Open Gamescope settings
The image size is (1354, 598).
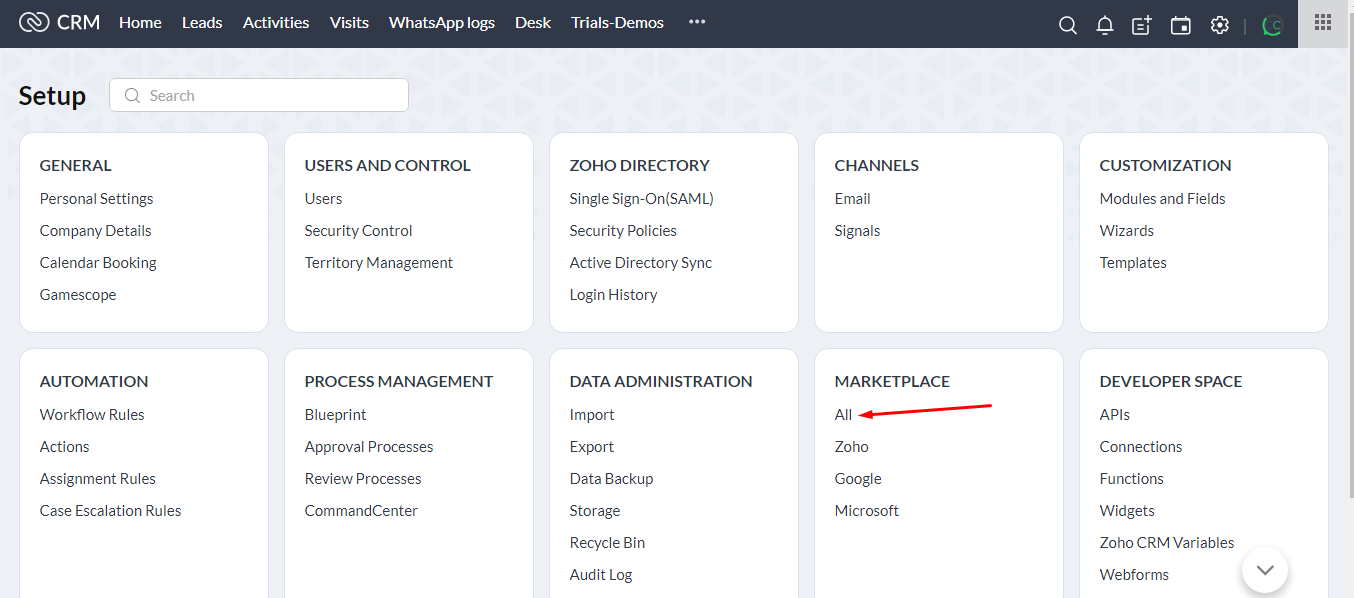78,295
